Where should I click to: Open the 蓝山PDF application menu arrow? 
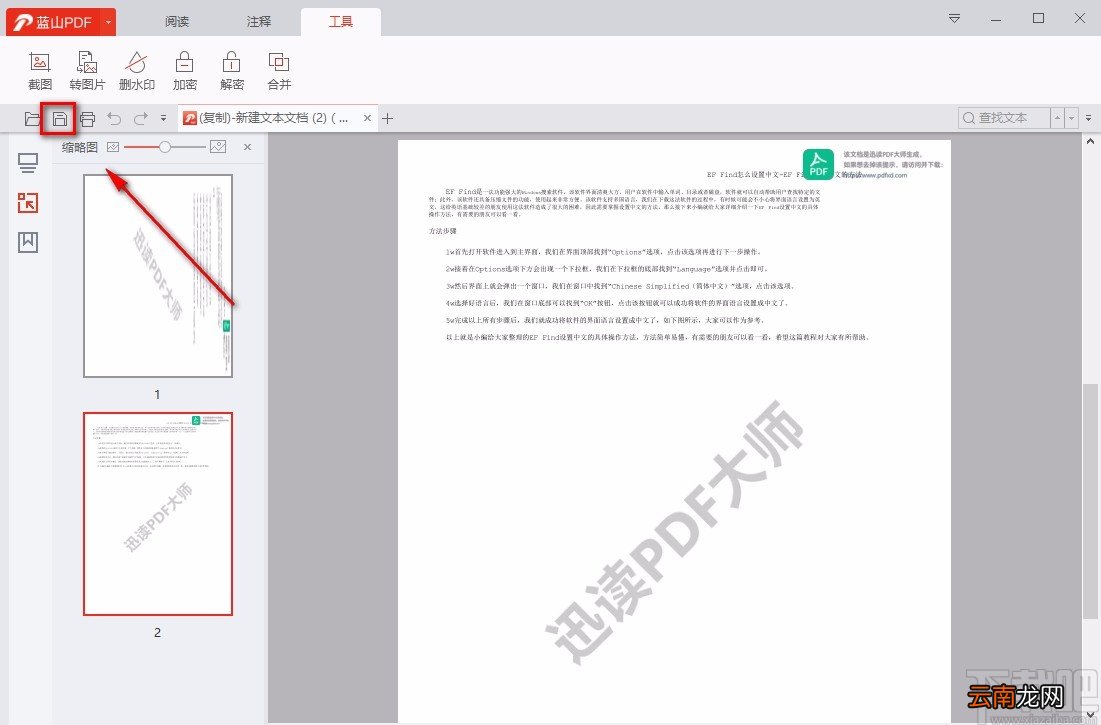(108, 22)
